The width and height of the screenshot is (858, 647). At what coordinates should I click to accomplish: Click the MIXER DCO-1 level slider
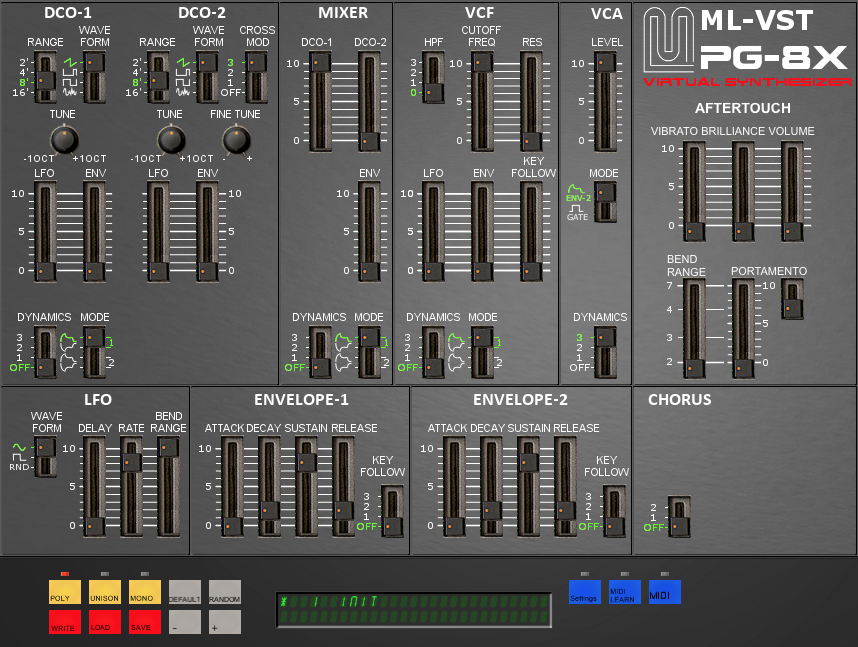coord(320,102)
